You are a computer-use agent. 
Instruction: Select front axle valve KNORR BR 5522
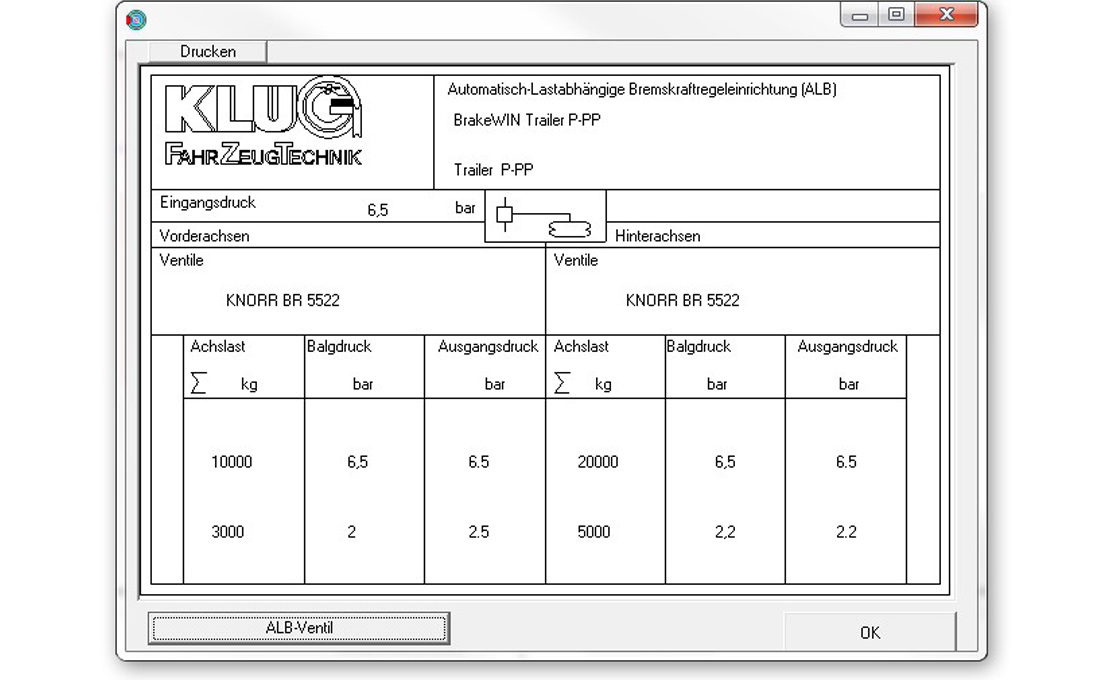[282, 301]
